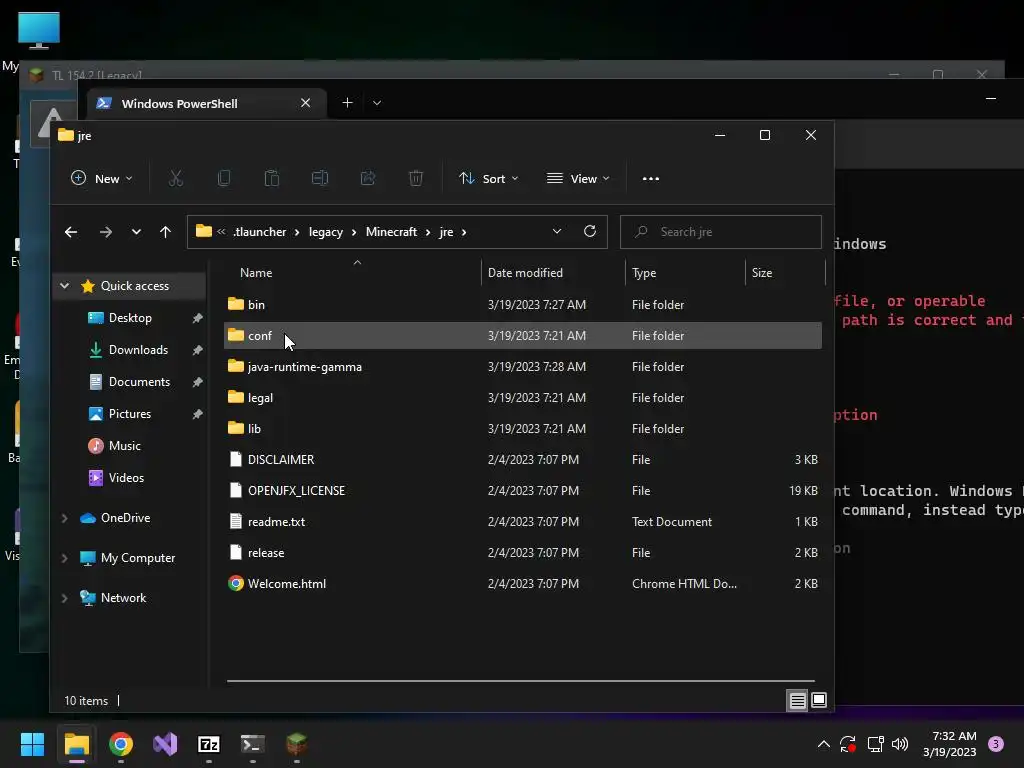Open Google Chrome from taskbar
This screenshot has height=768, width=1024.
coord(121,744)
